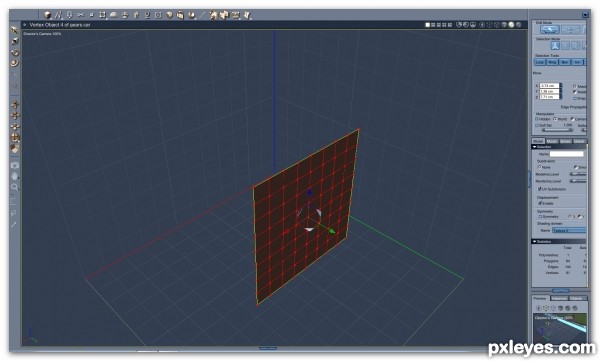Click the panel menu arrow at top right corner
The height and width of the screenshot is (361, 600).
pos(585,15)
